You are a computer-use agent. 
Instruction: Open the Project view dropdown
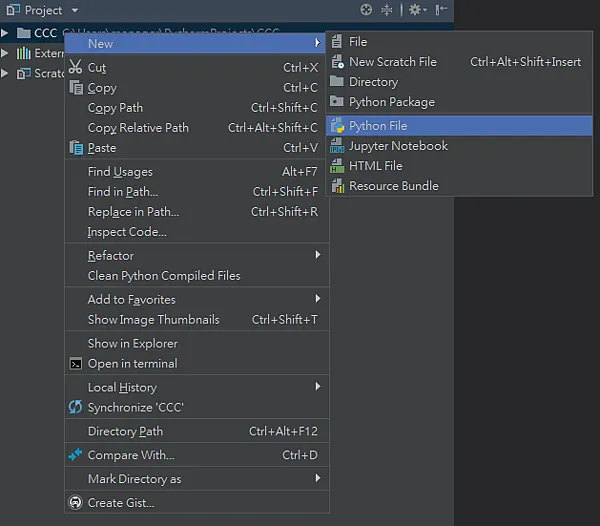click(x=75, y=10)
